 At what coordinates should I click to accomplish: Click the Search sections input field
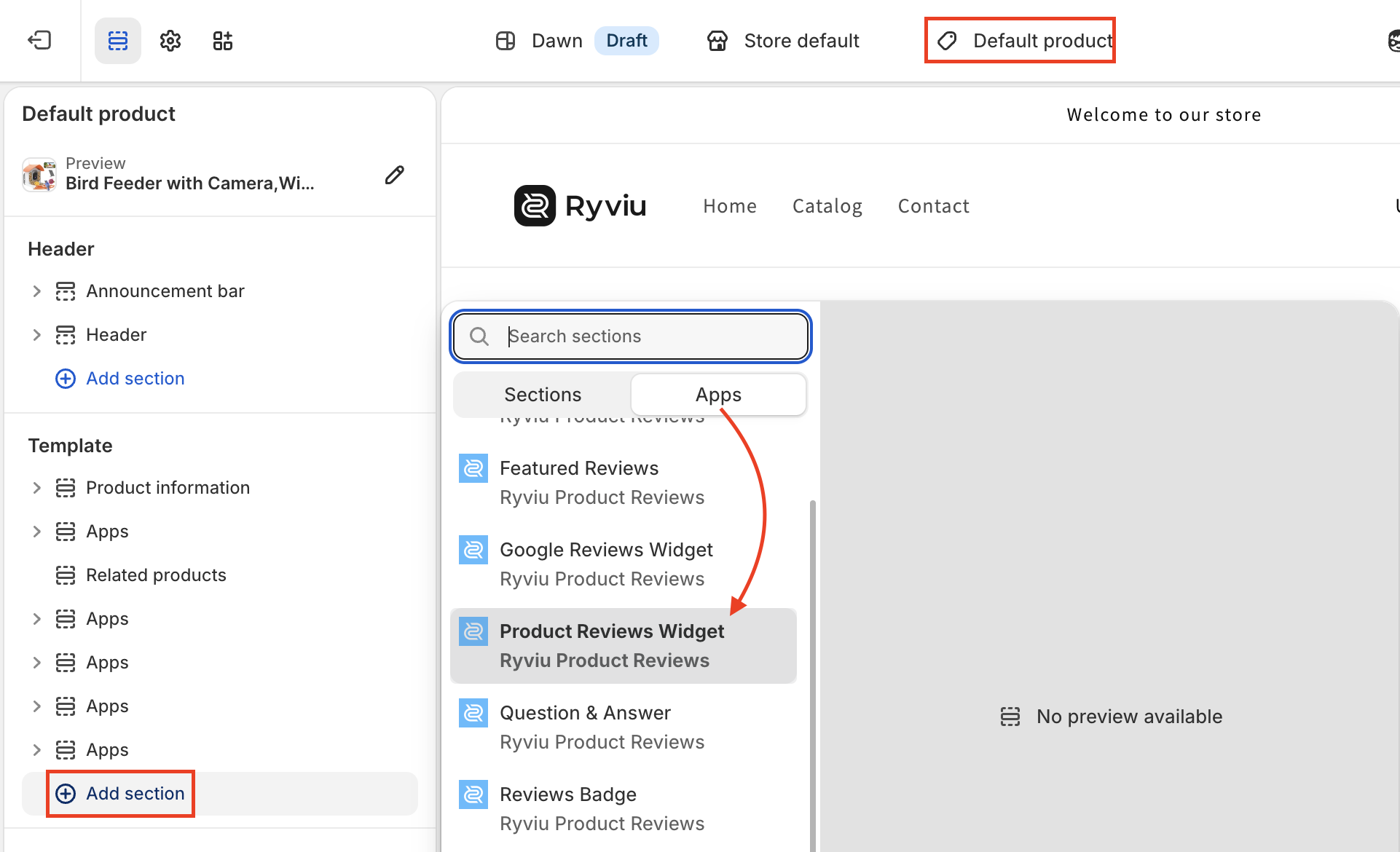click(x=631, y=336)
